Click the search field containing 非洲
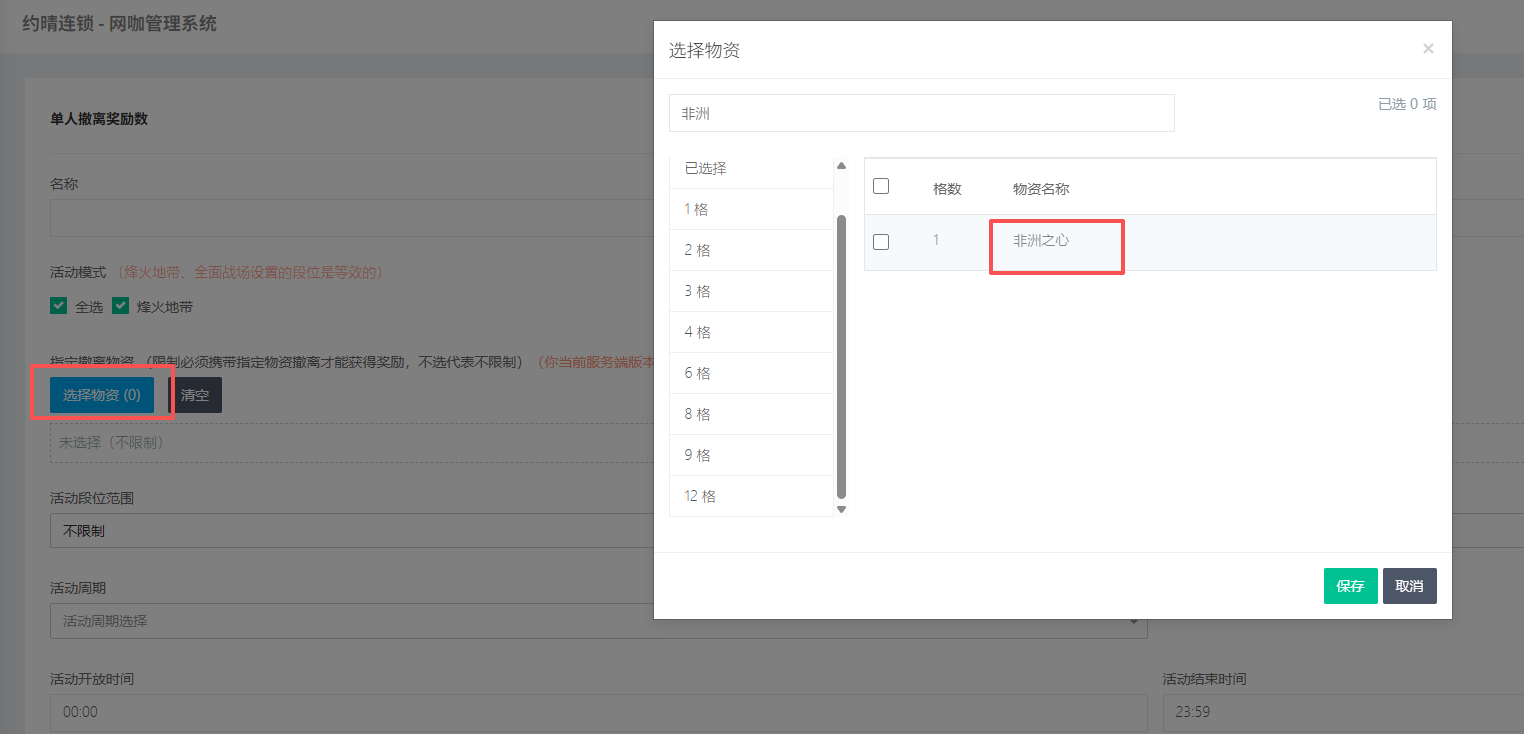Screen dimensions: 1524x734 pos(921,113)
